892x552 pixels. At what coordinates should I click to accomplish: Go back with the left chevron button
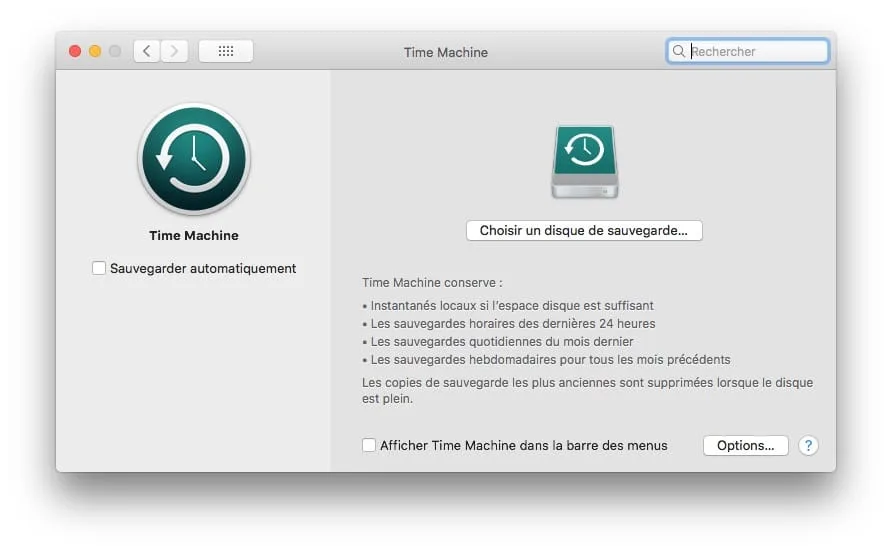point(147,51)
